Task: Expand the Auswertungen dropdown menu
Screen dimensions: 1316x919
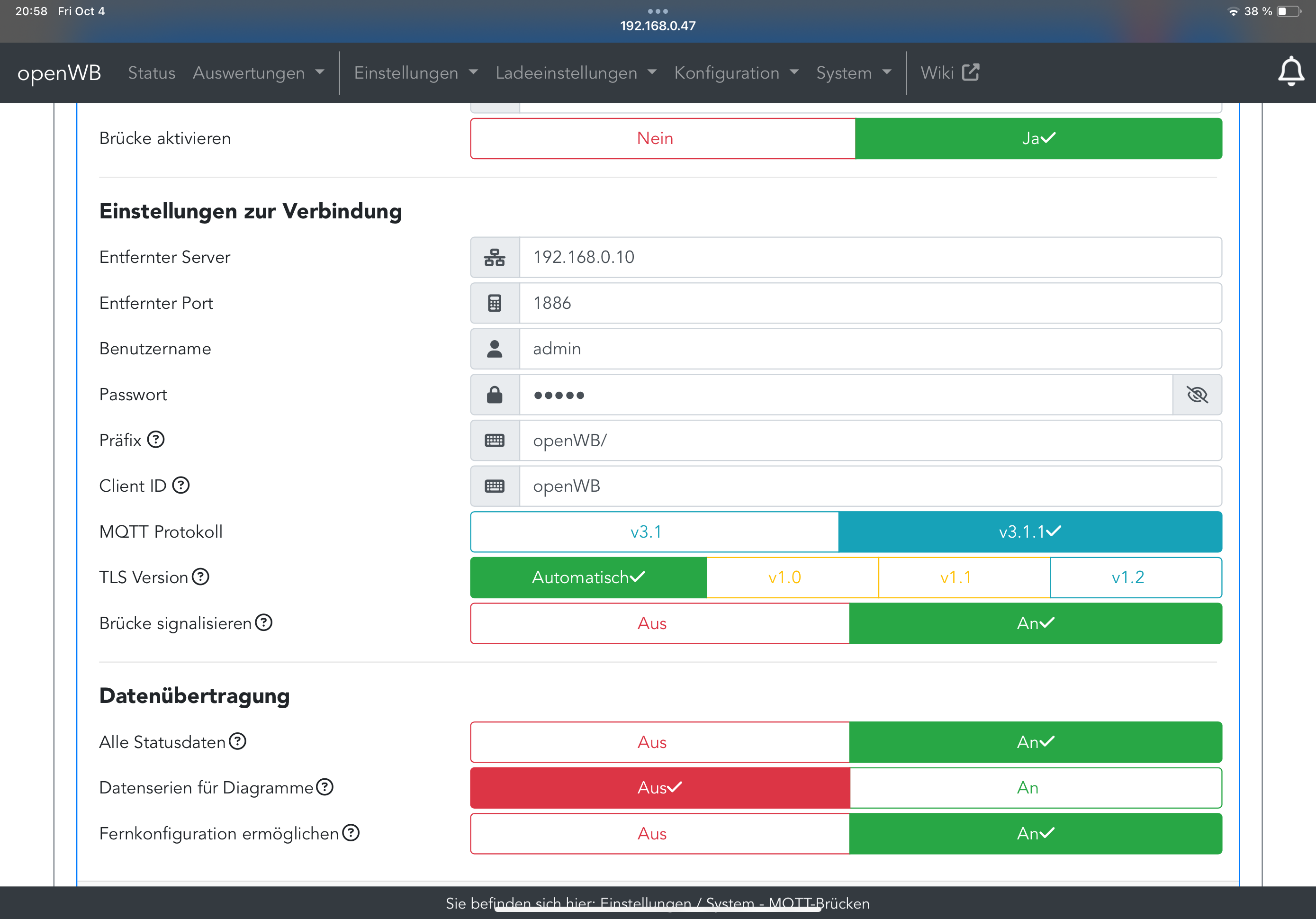Action: pyautogui.click(x=258, y=73)
